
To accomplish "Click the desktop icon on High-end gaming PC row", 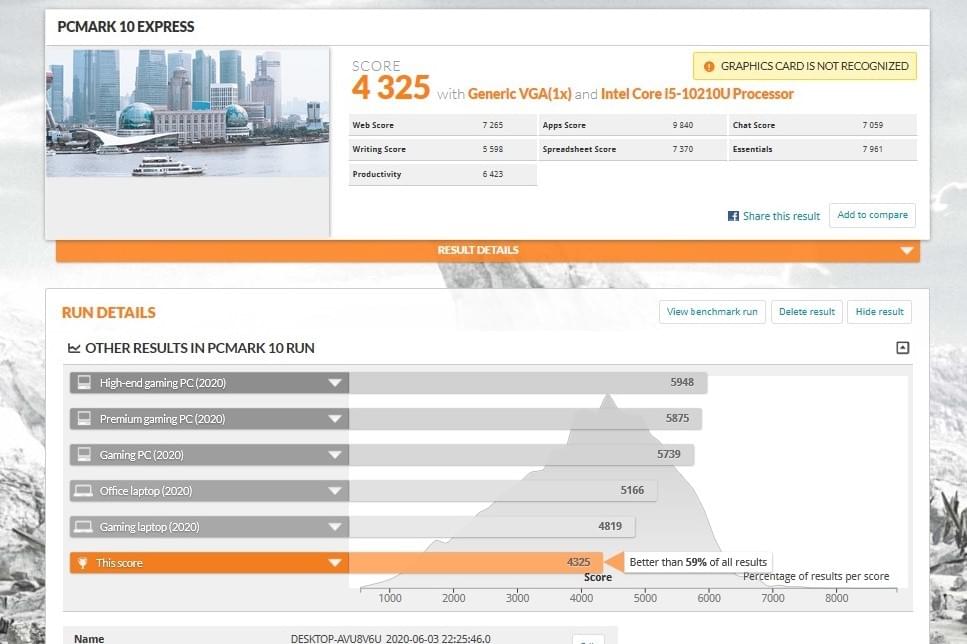I will tap(84, 382).
